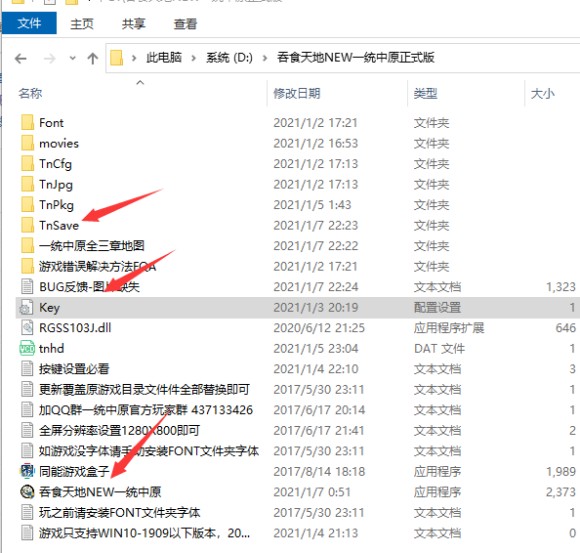The image size is (580, 553).
Task: Select the 全屏分辨率设置 text file icon
Action: tap(27, 431)
